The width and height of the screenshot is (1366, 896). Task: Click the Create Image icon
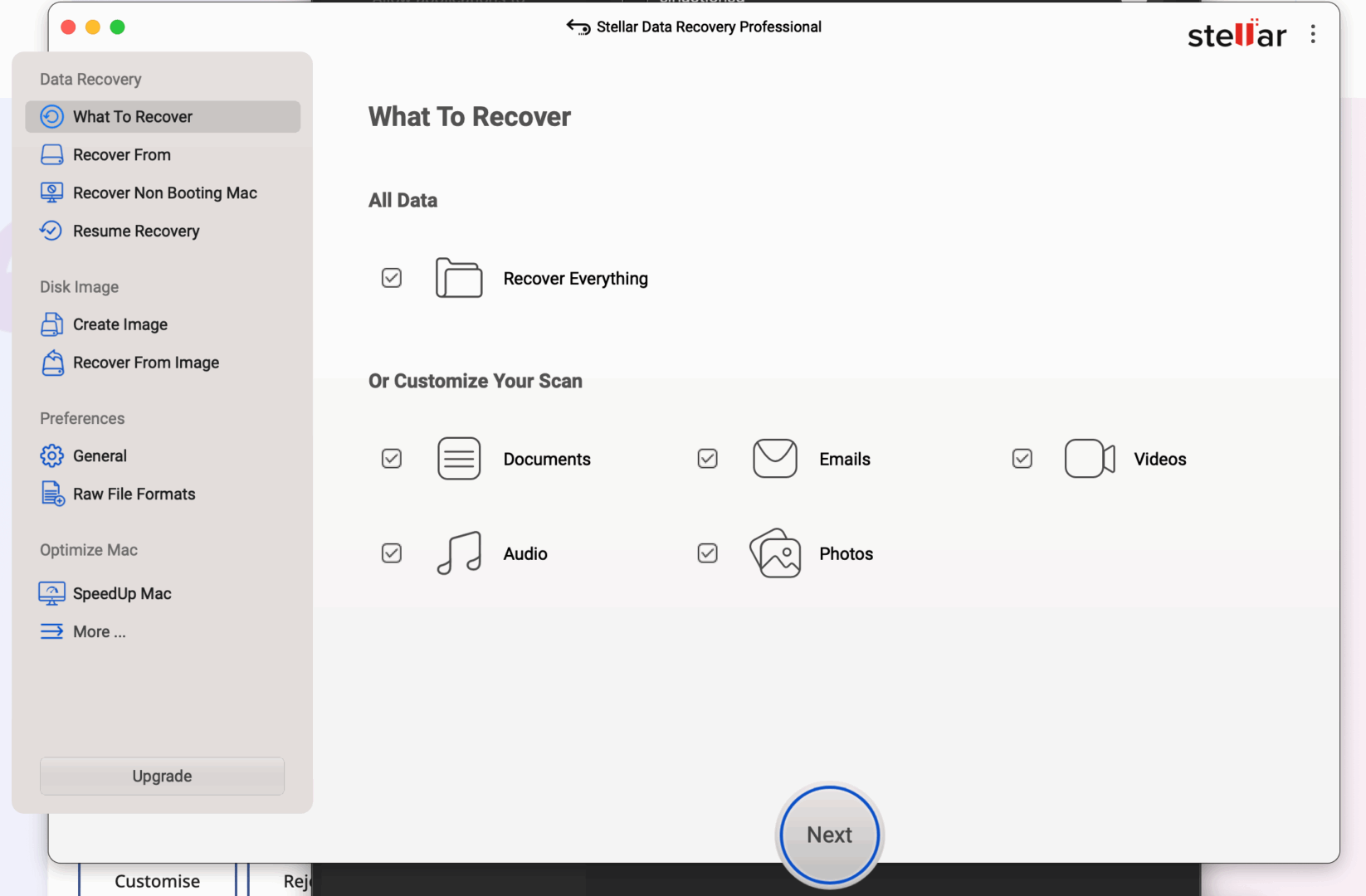click(51, 324)
